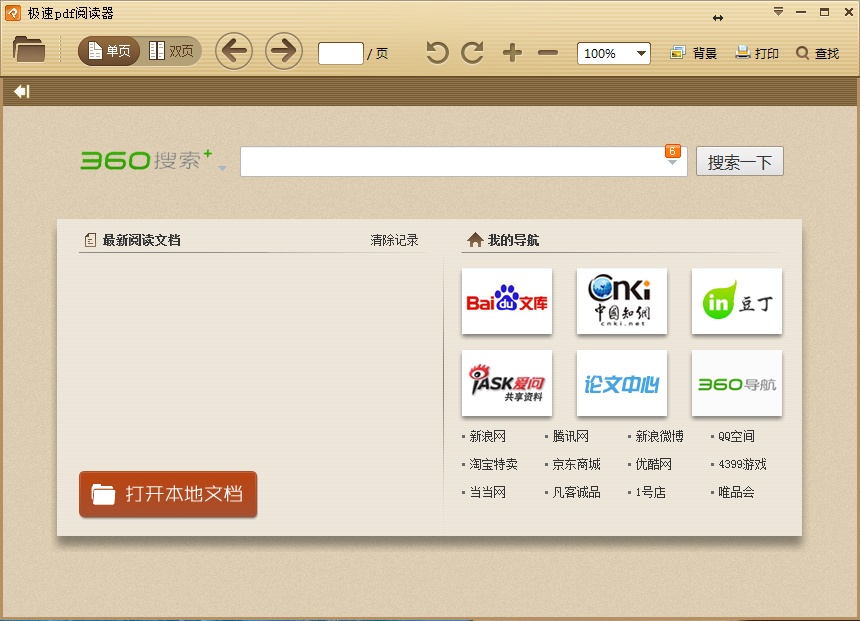Open the 优酷网 link
This screenshot has height=621, width=860.
point(653,464)
